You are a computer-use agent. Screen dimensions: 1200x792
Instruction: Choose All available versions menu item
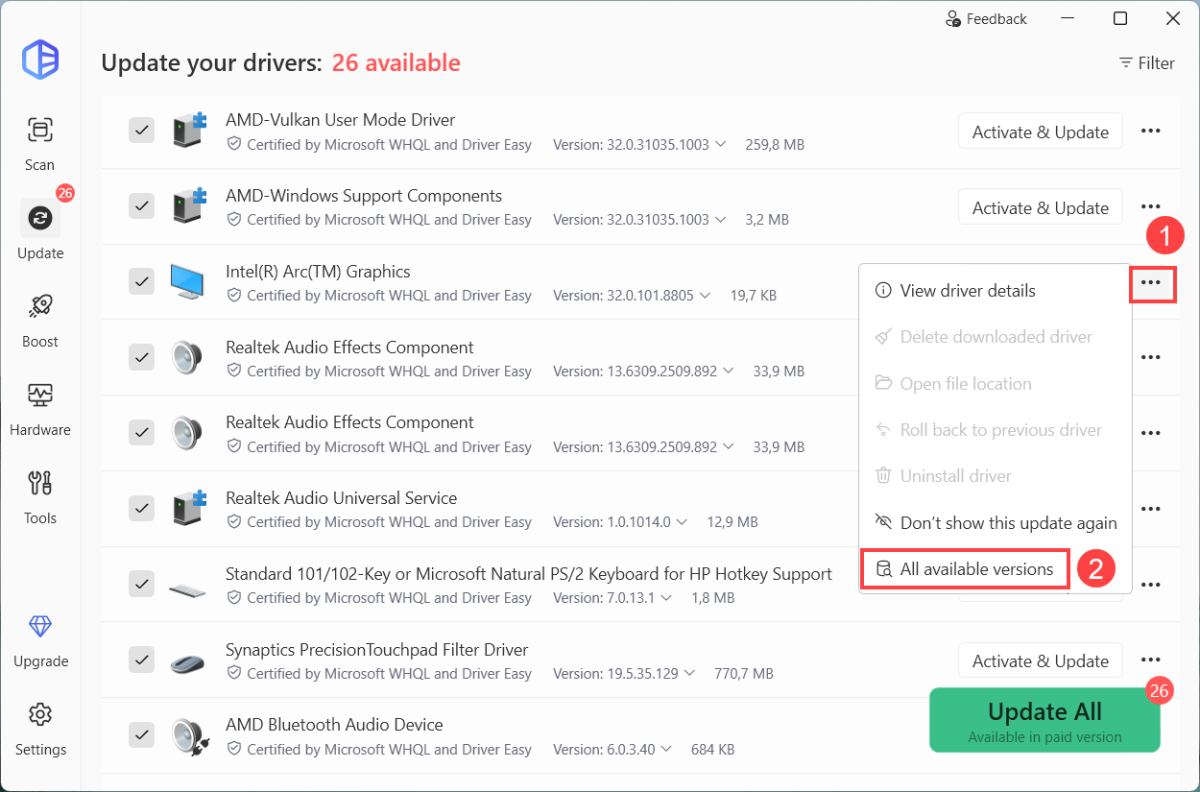pos(965,569)
